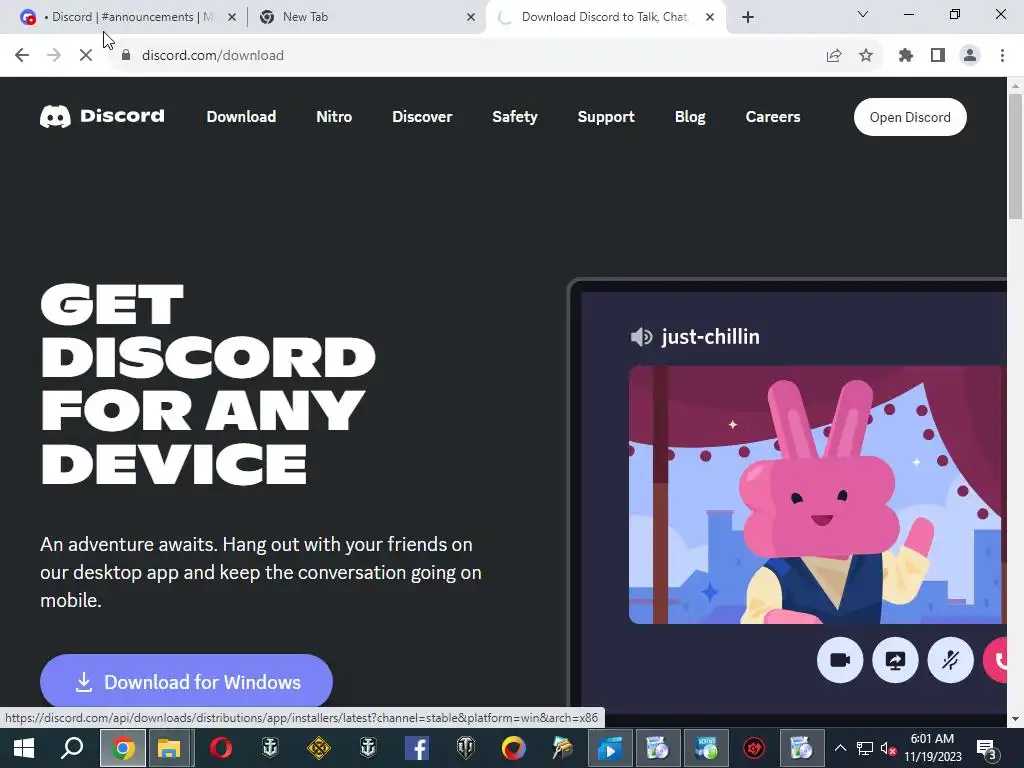Launch Opera from the taskbar
Screen dimensions: 1024x768
[x=220, y=748]
